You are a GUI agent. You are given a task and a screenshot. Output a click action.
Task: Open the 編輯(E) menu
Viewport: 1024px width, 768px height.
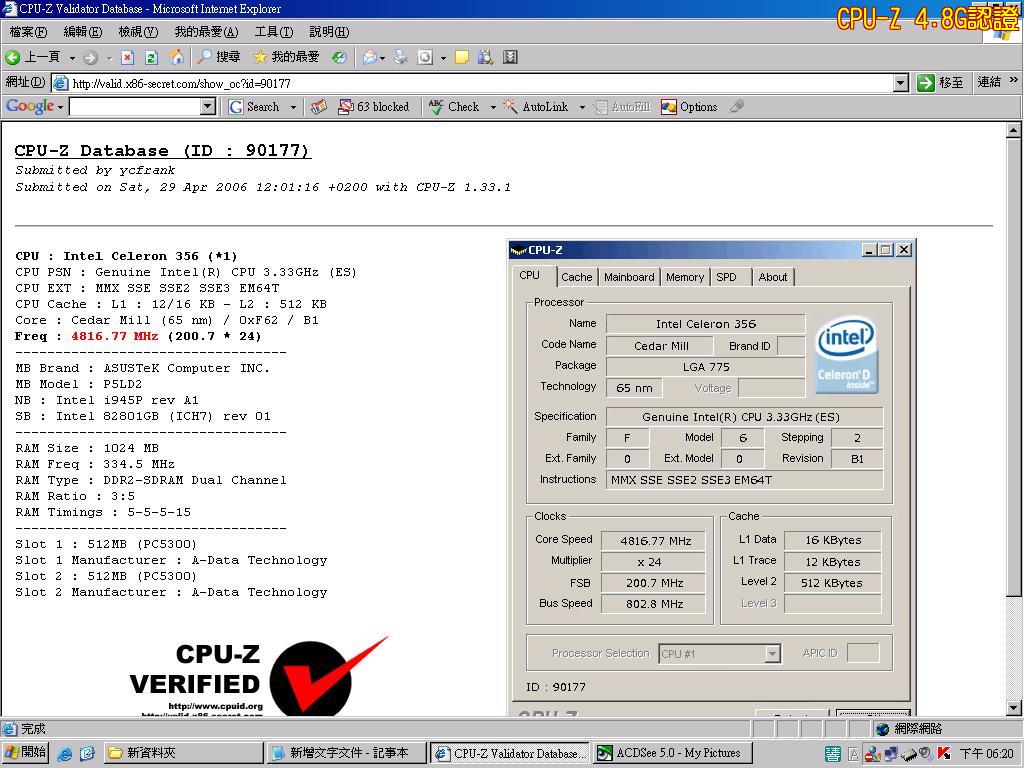pyautogui.click(x=83, y=32)
